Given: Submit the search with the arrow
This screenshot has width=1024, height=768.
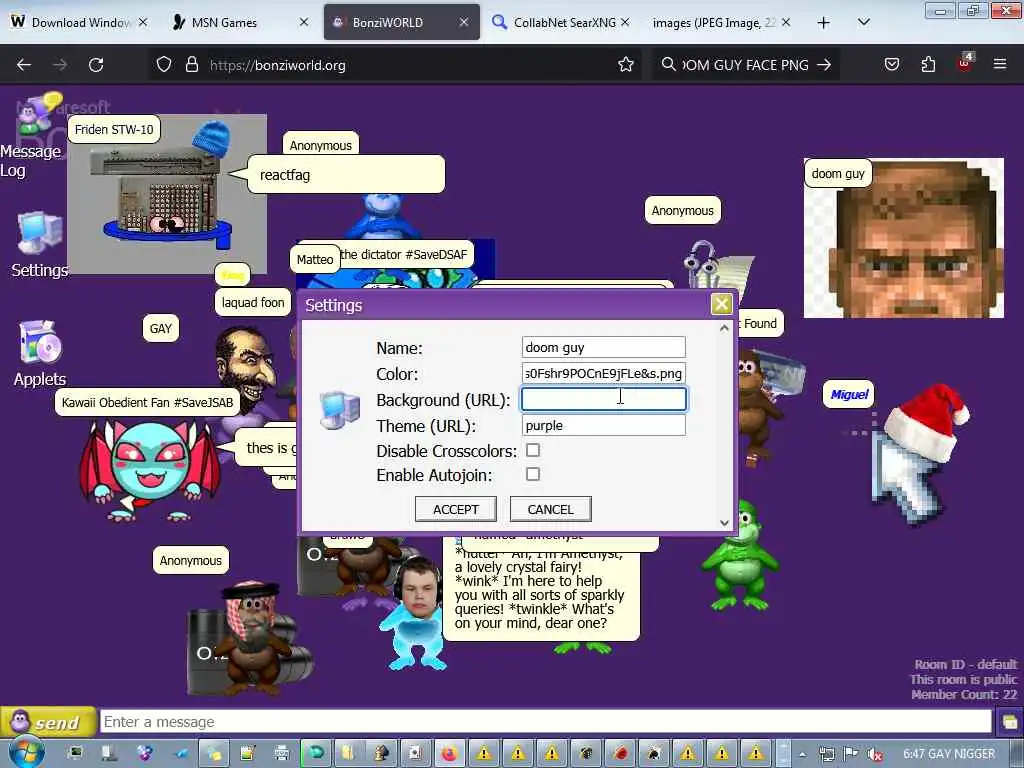Looking at the screenshot, I should (x=824, y=65).
